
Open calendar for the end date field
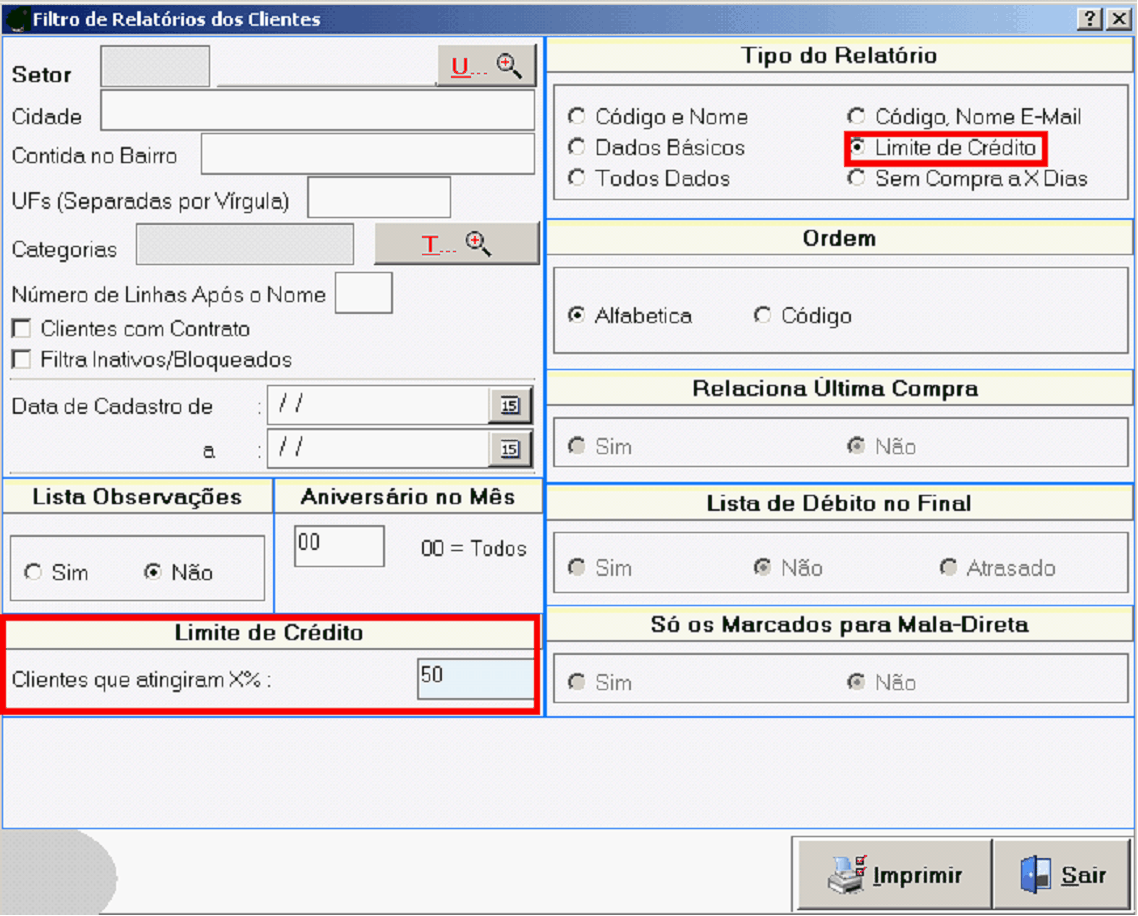click(x=510, y=449)
